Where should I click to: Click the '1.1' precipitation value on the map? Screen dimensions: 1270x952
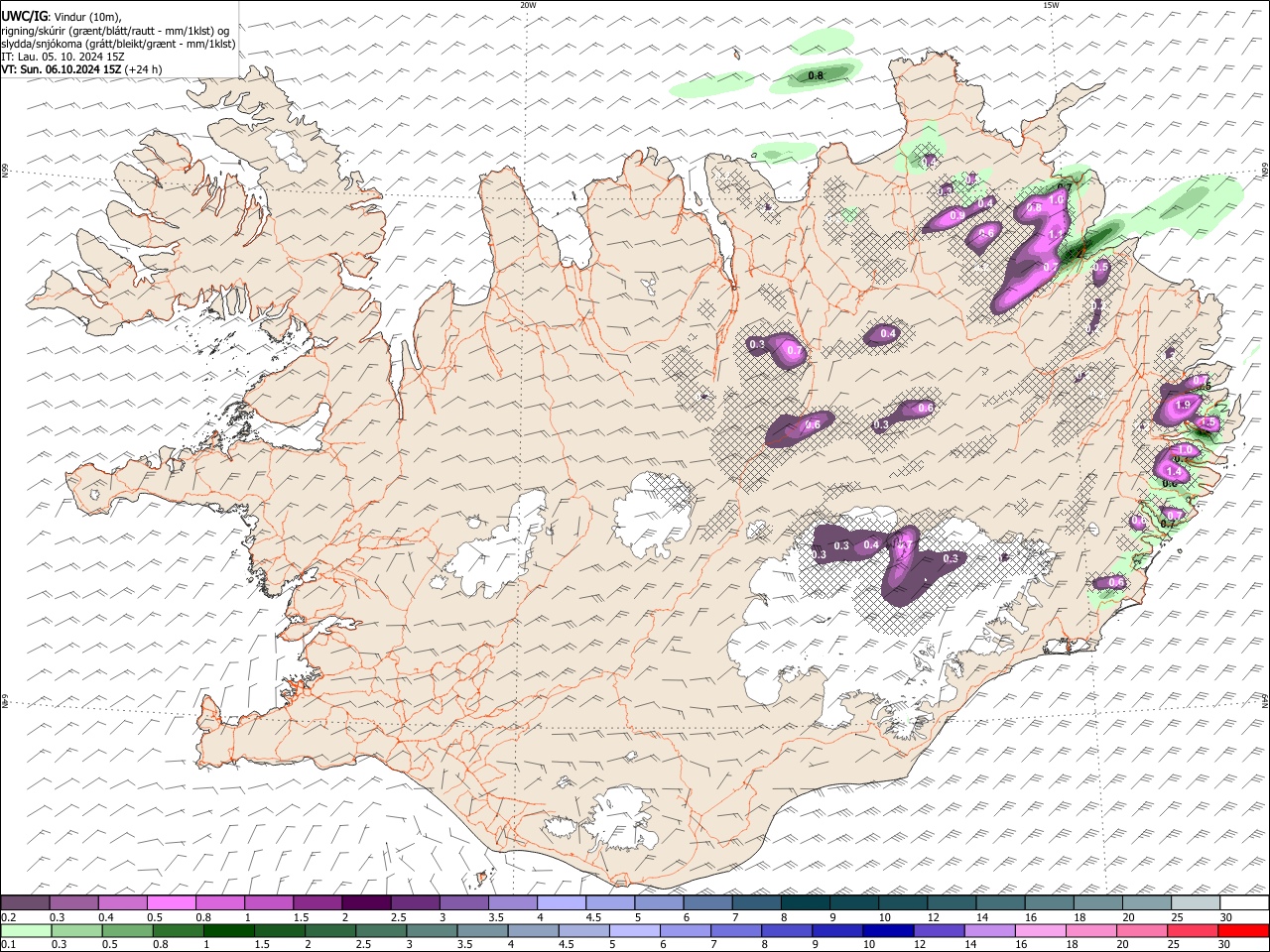[x=1056, y=235]
